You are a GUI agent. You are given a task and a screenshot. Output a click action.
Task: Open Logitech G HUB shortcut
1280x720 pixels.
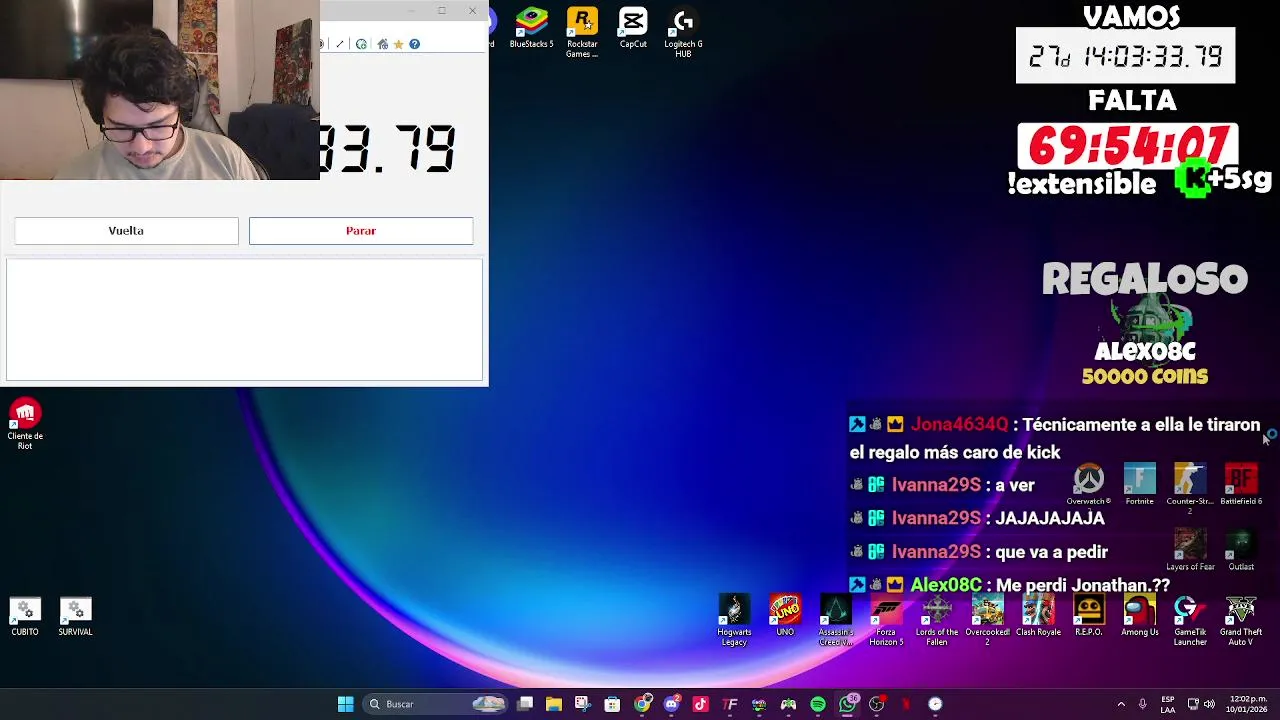pyautogui.click(x=683, y=33)
